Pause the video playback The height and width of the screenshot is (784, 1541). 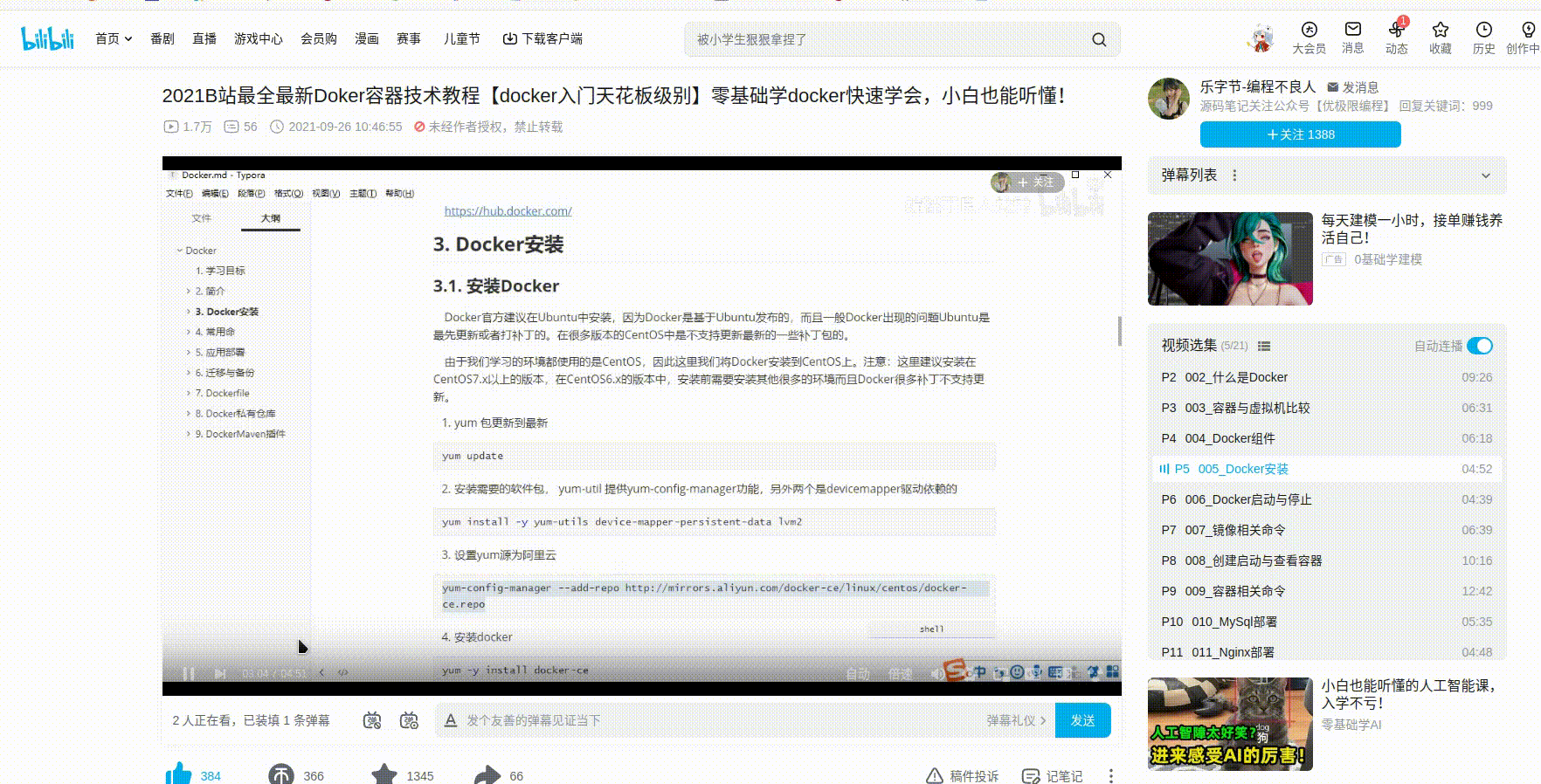188,673
